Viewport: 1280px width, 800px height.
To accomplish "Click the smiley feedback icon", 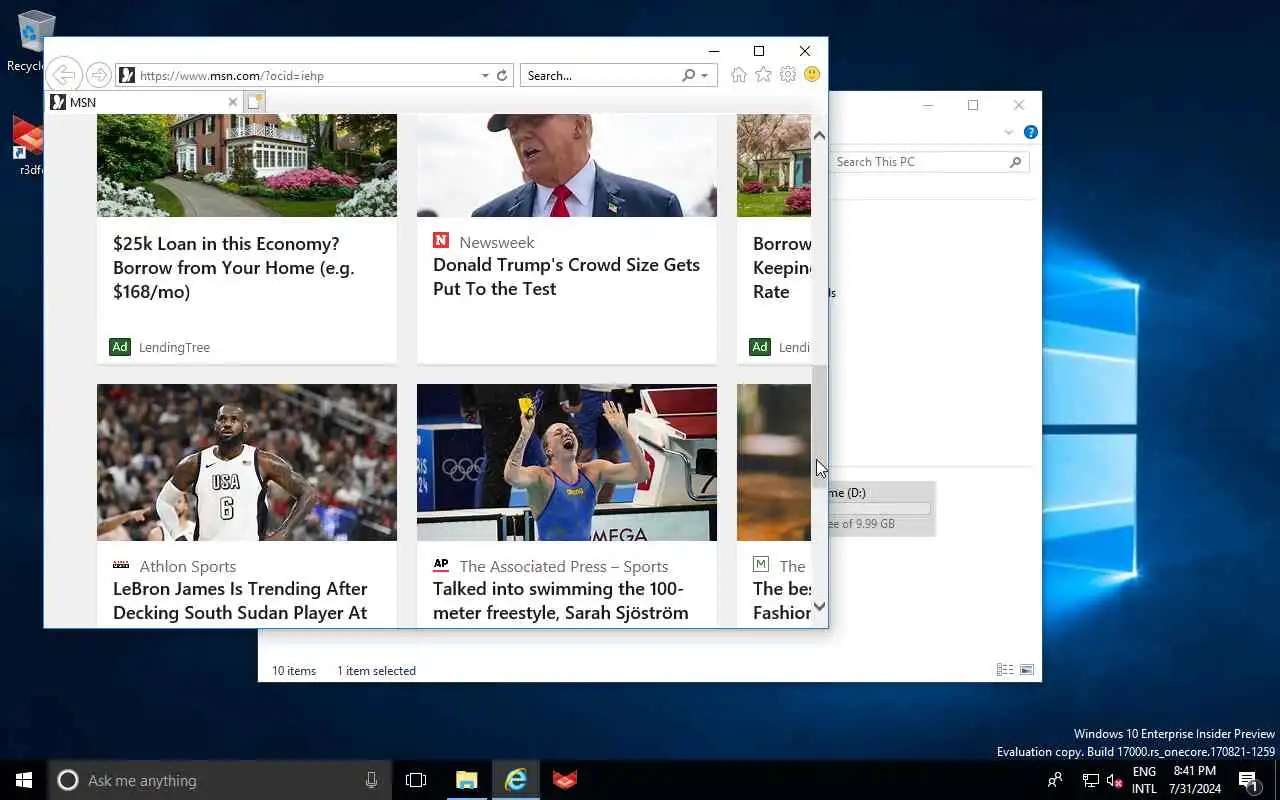I will [812, 75].
